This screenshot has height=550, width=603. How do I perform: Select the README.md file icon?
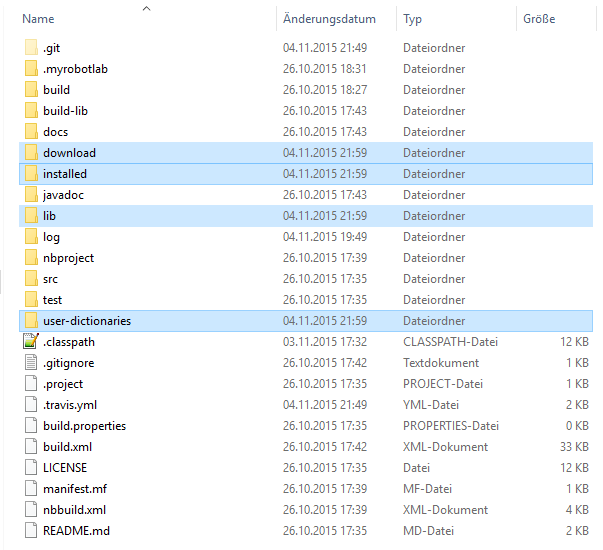tap(31, 530)
